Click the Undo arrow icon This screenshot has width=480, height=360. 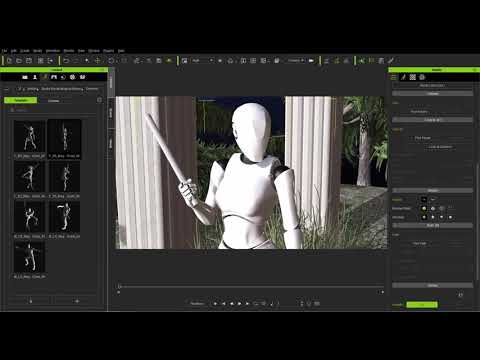(x=66, y=61)
